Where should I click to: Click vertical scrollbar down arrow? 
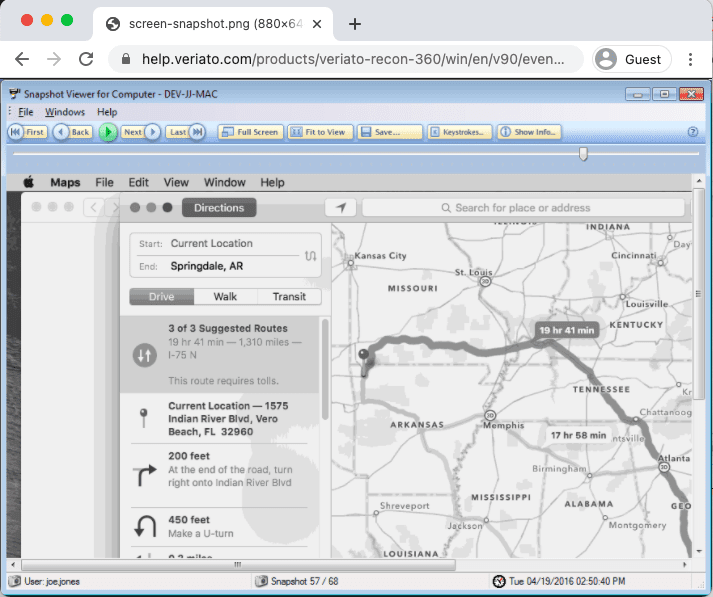coord(699,552)
